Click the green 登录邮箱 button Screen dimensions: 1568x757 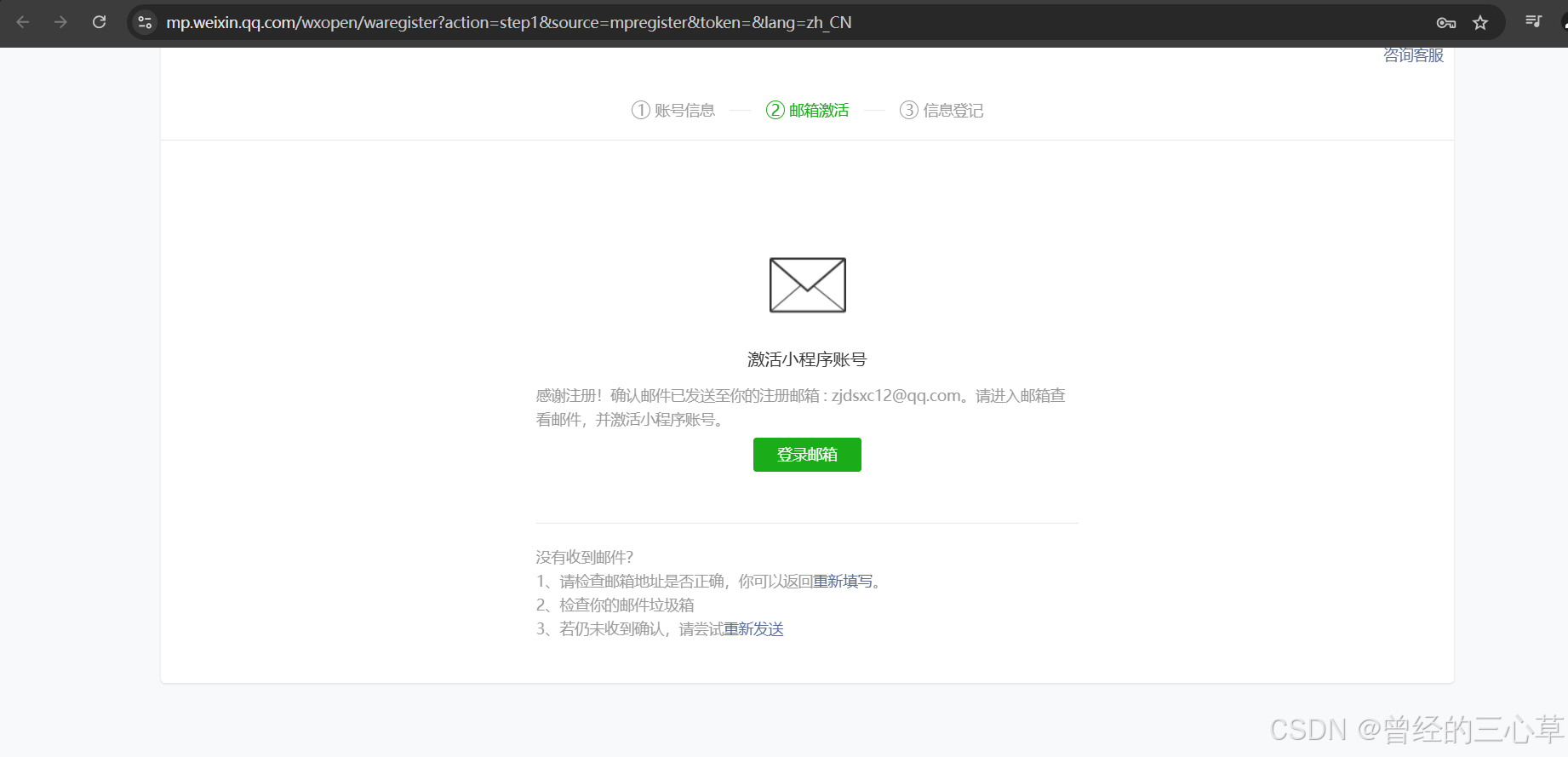[807, 455]
